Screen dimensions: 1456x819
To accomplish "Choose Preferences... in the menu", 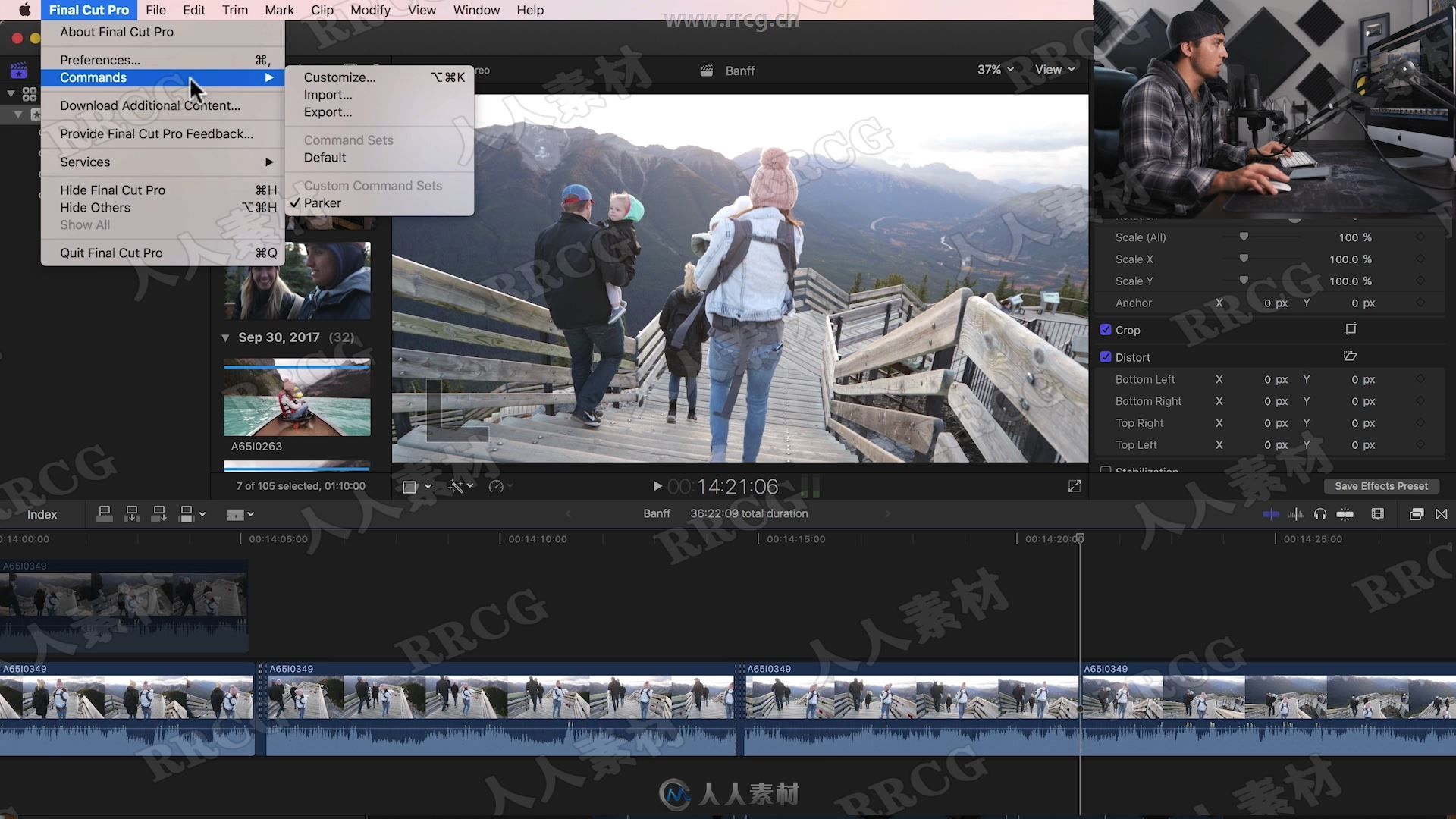I will (163, 60).
